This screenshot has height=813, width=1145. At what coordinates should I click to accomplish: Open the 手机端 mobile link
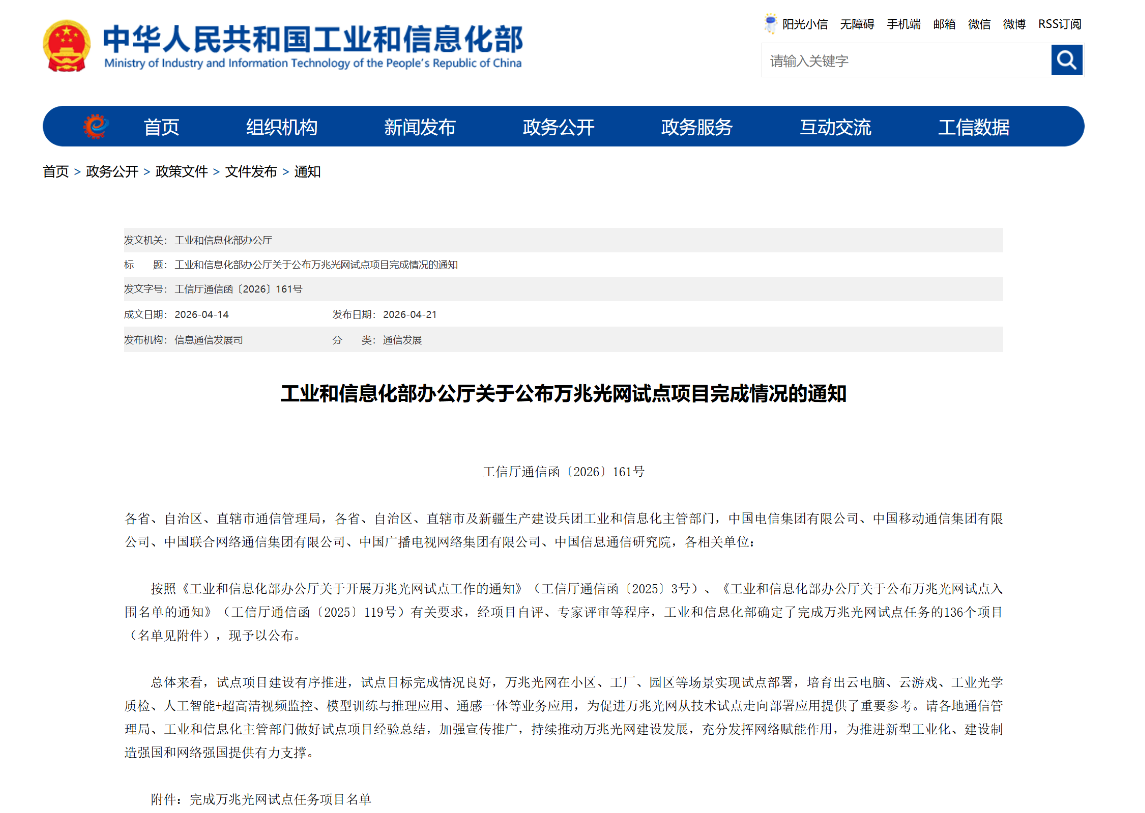(903, 24)
